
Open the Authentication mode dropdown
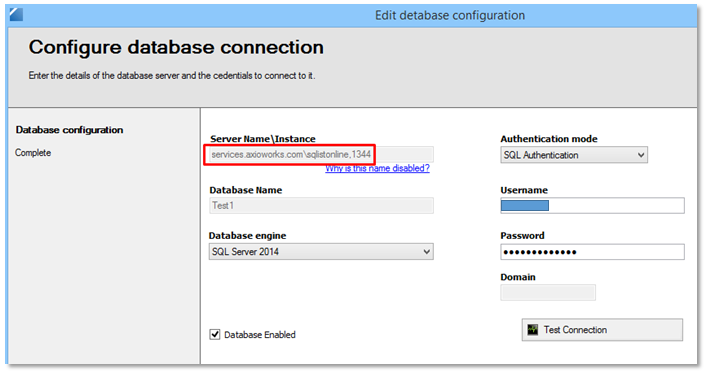coord(574,155)
